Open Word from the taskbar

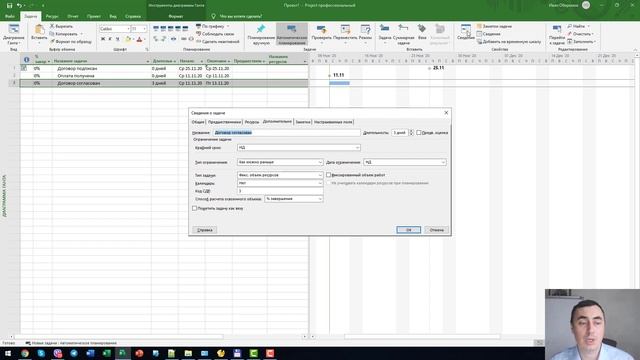tap(90, 353)
